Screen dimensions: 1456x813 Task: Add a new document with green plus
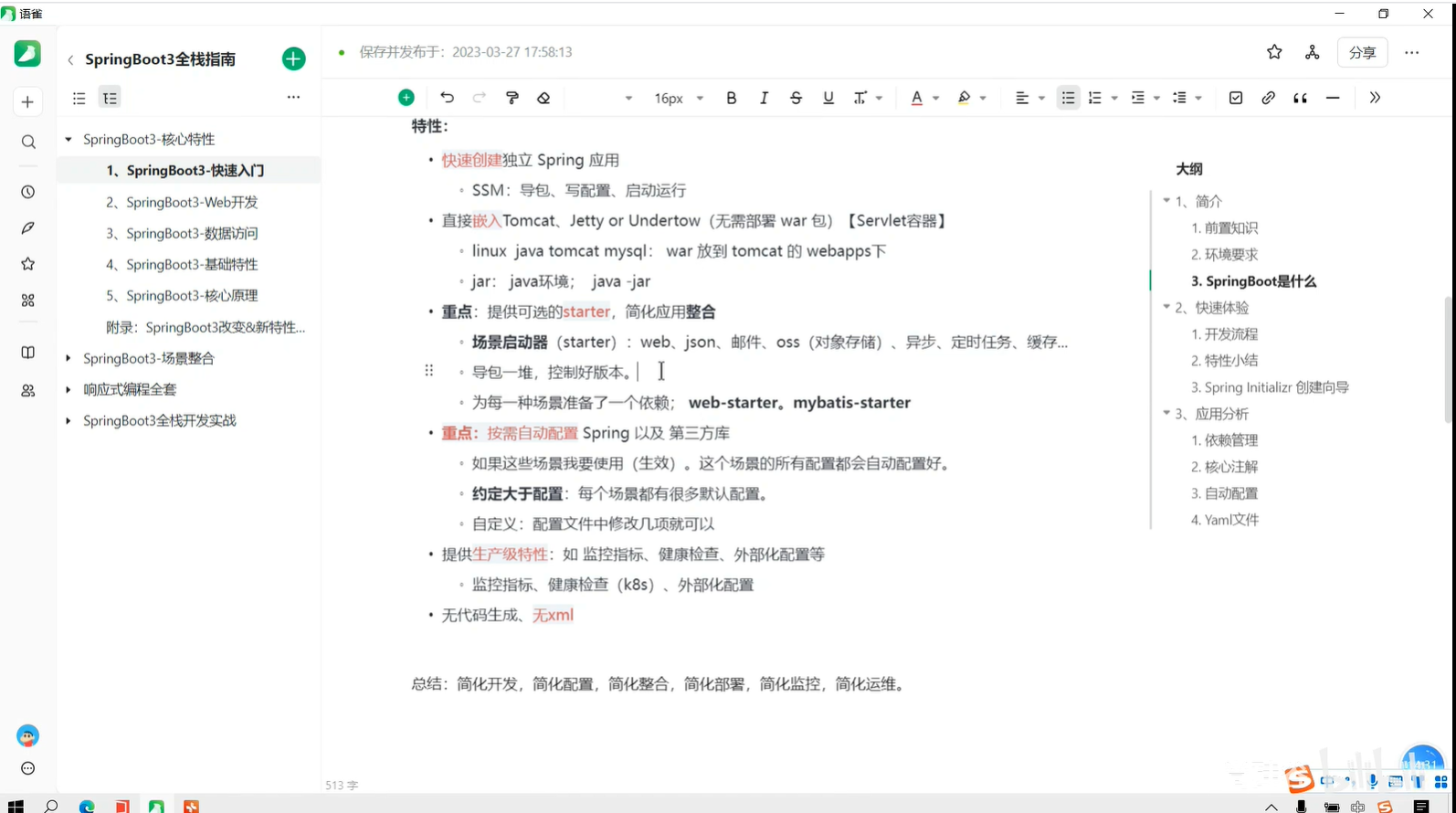[x=293, y=58]
